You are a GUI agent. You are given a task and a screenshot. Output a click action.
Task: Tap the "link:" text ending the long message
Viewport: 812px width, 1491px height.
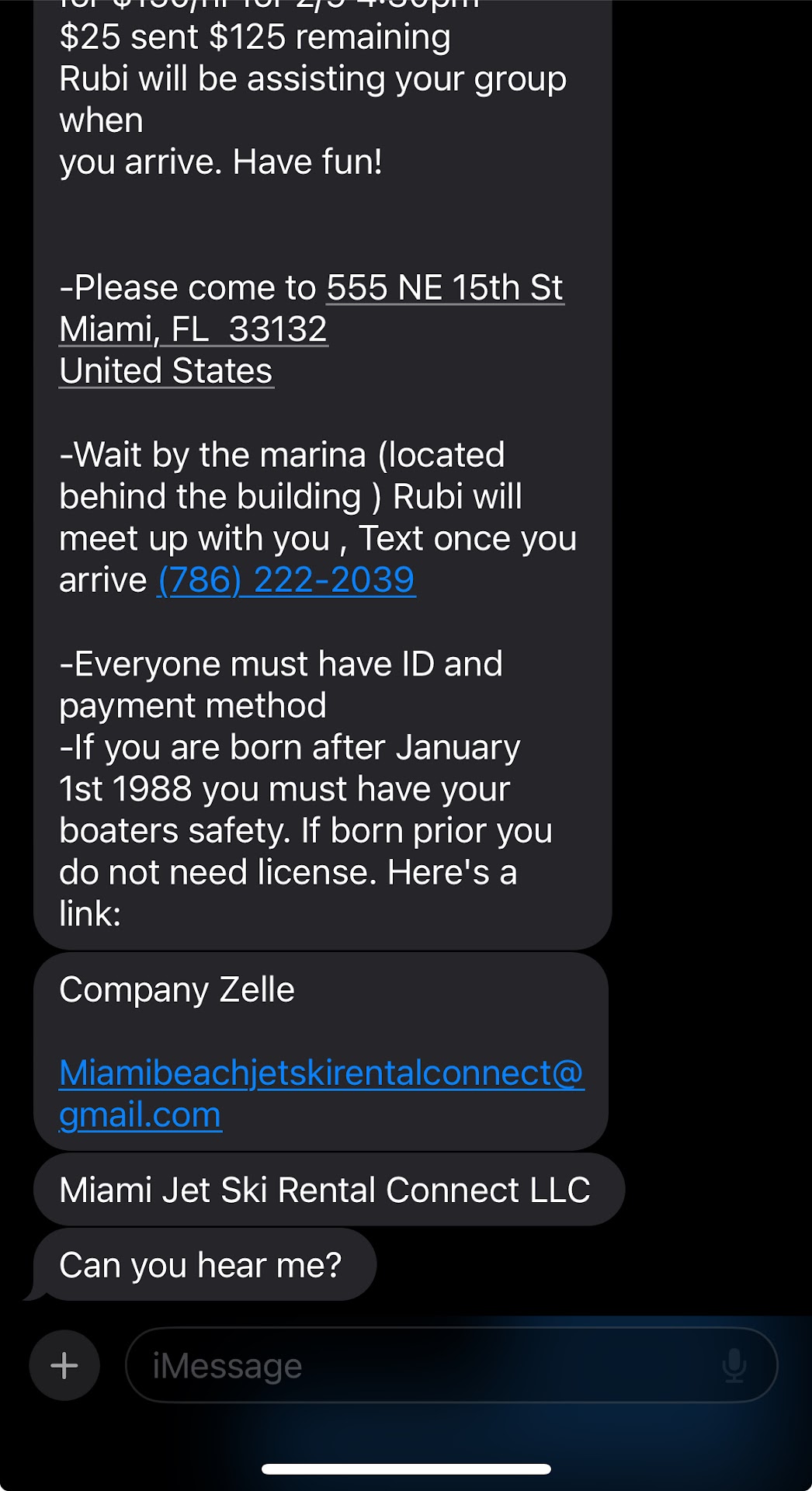90,914
